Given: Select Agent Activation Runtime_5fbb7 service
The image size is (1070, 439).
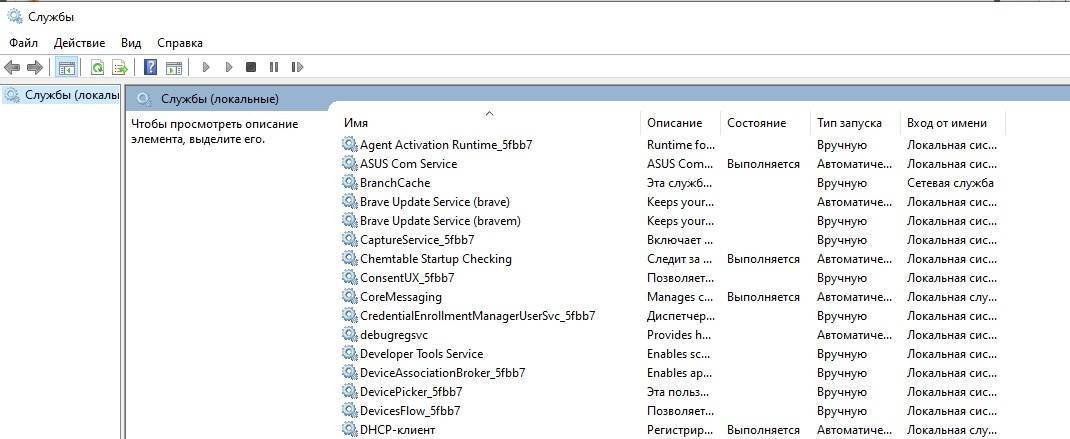Looking at the screenshot, I should coord(446,145).
